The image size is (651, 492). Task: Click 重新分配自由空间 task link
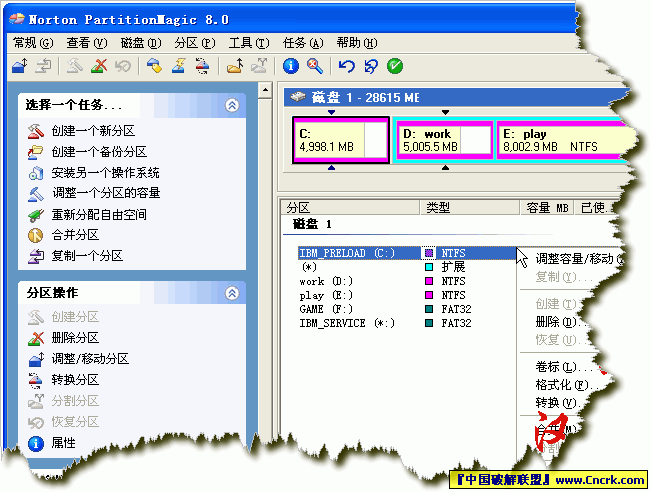click(99, 215)
